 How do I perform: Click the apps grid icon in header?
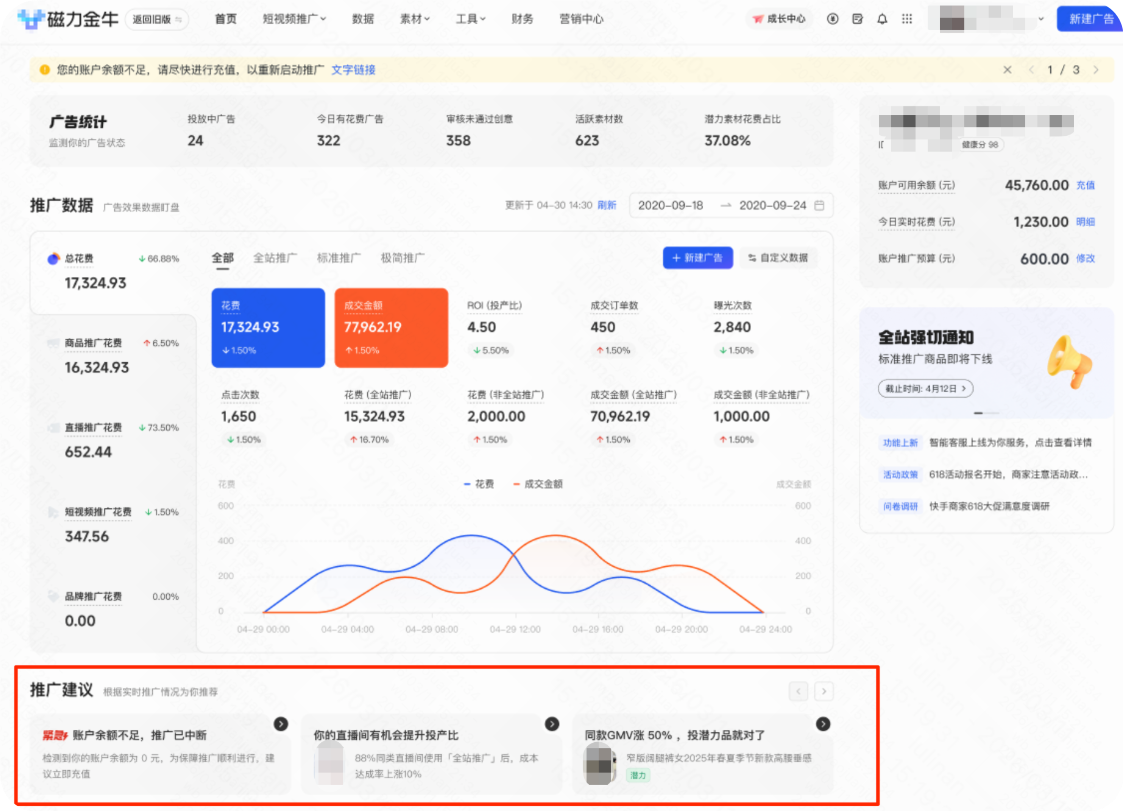point(907,19)
